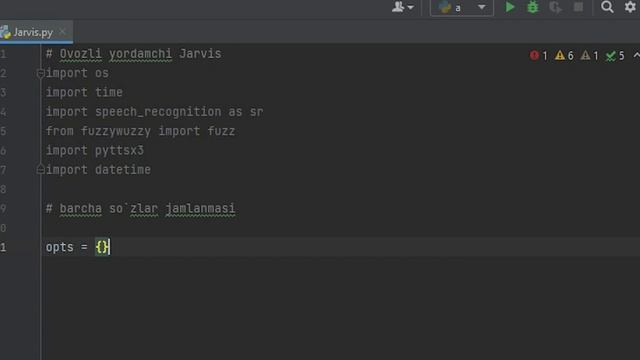Click the comment 'barcha so`zlar jamlanmasi'

(x=147, y=209)
